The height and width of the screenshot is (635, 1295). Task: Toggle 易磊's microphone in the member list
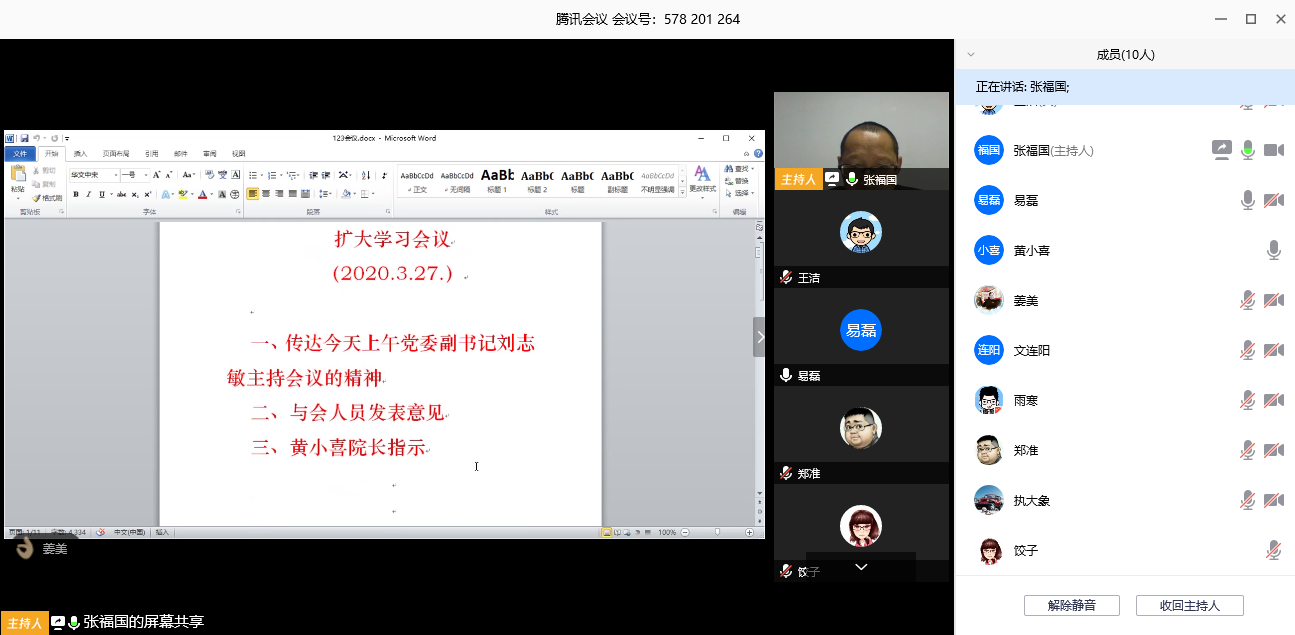coord(1247,200)
